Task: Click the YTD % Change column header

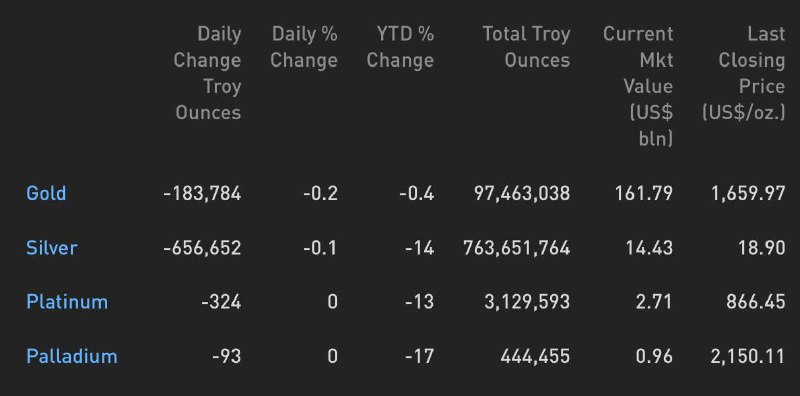Action: point(400,47)
